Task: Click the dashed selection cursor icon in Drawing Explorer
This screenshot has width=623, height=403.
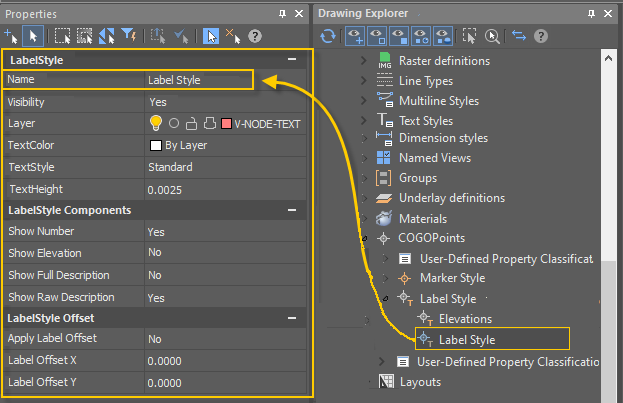Action: pyautogui.click(x=469, y=36)
